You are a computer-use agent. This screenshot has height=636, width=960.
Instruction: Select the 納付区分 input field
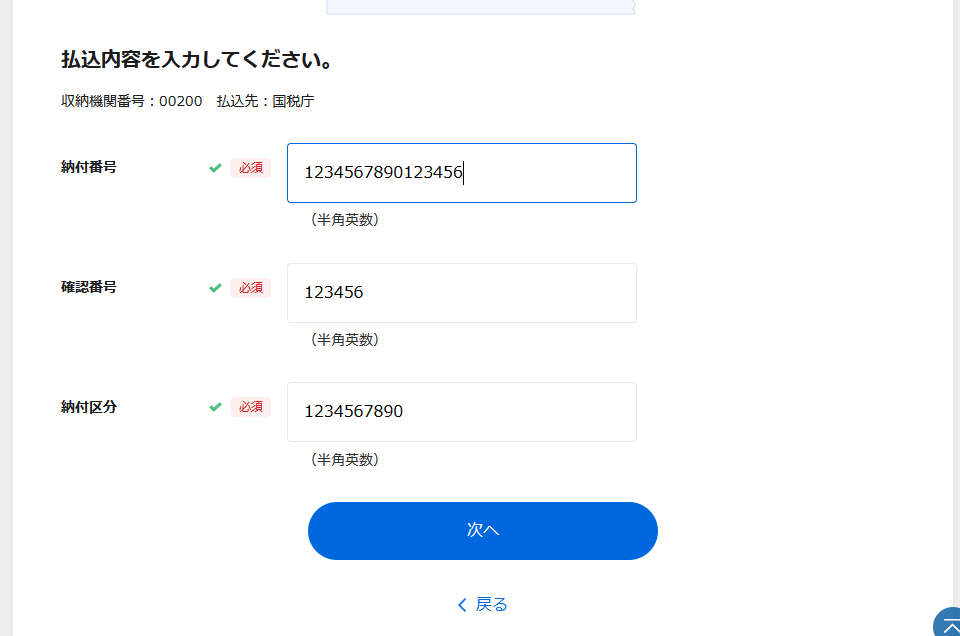[x=462, y=412]
